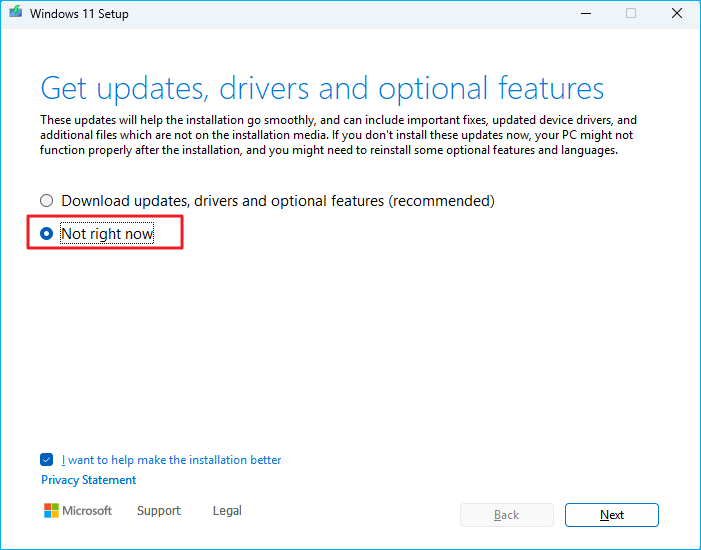
Task: Click the Windows 11 Setup title bar icon
Action: pos(16,12)
